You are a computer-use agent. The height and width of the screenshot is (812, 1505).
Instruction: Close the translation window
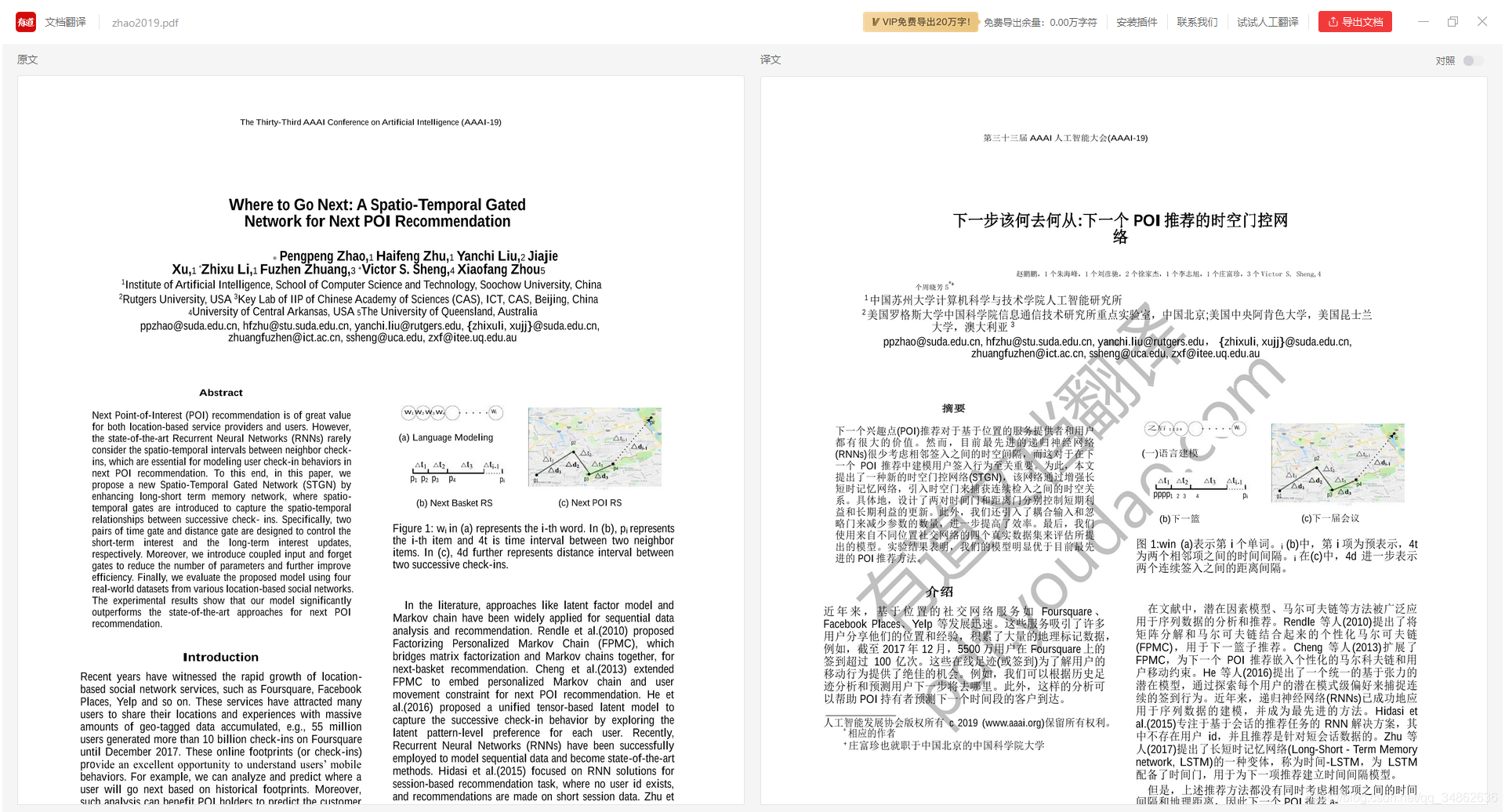point(1482,22)
